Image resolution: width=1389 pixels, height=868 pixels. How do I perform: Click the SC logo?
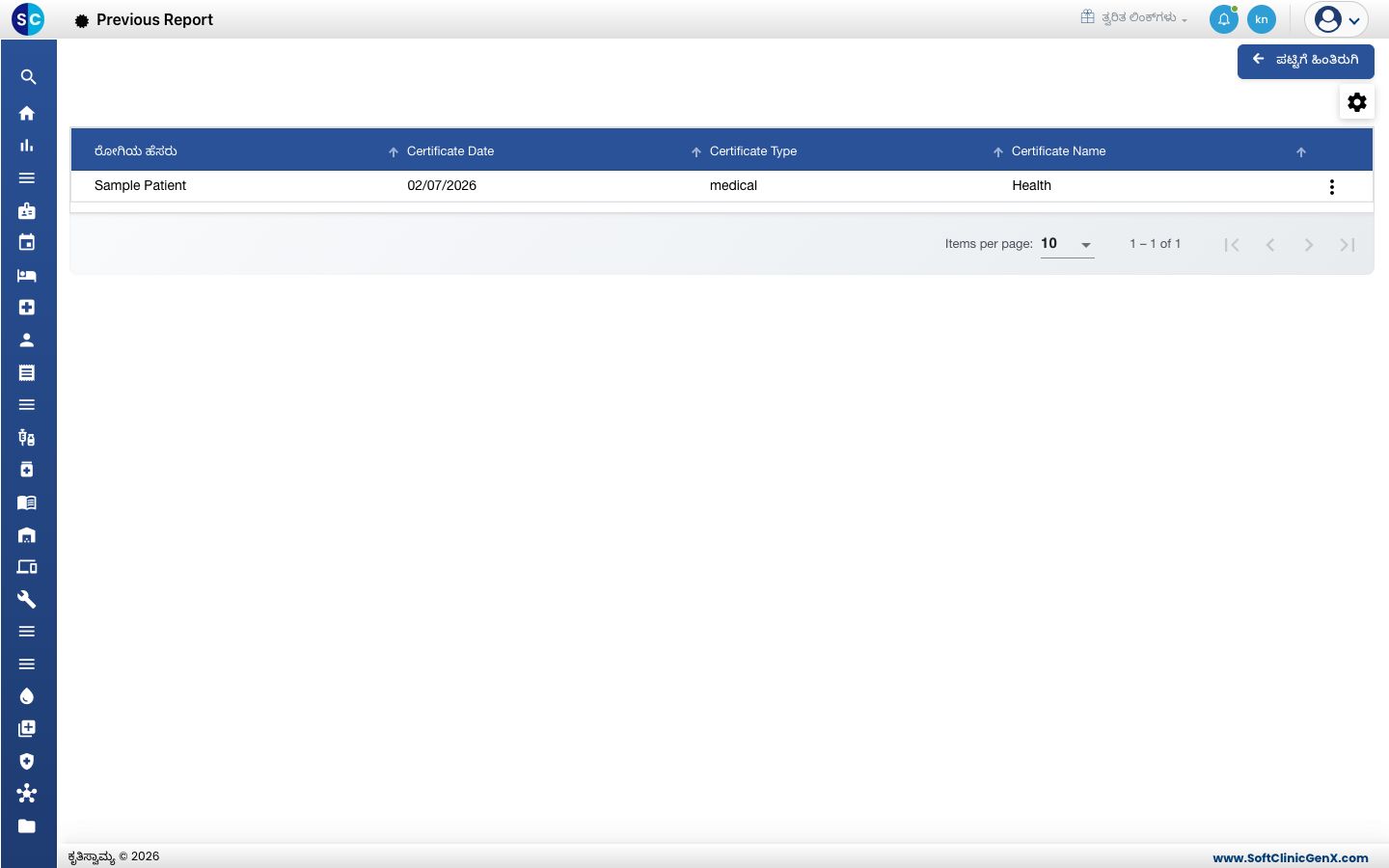28,19
